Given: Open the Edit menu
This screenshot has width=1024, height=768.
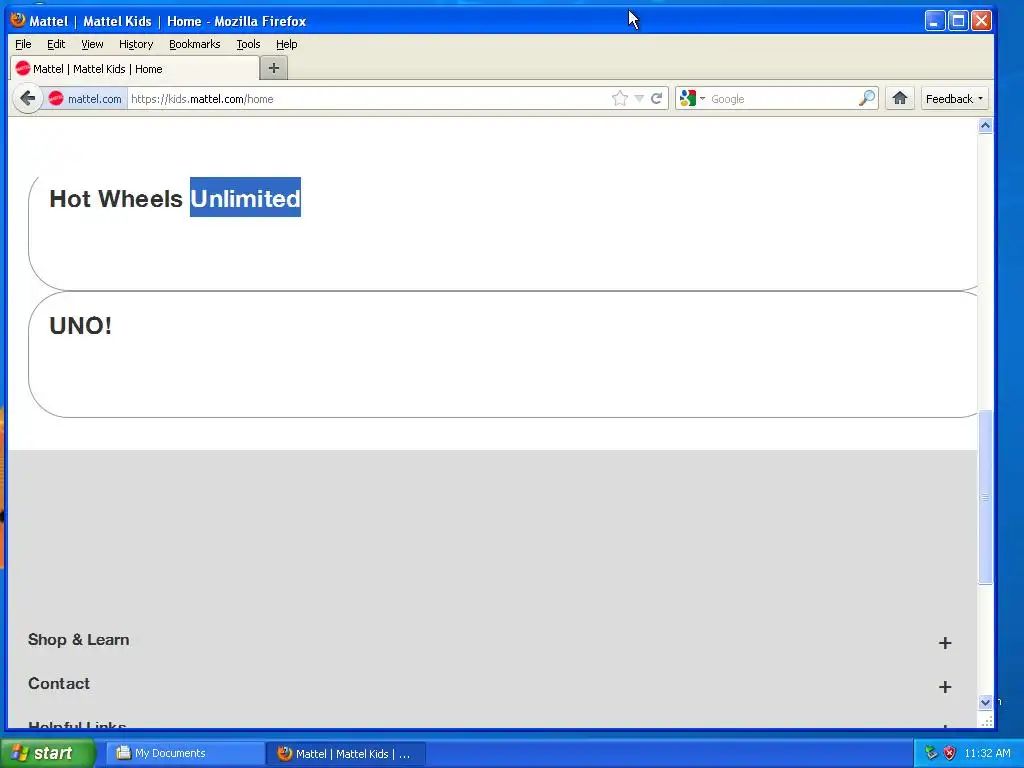Looking at the screenshot, I should pos(56,44).
